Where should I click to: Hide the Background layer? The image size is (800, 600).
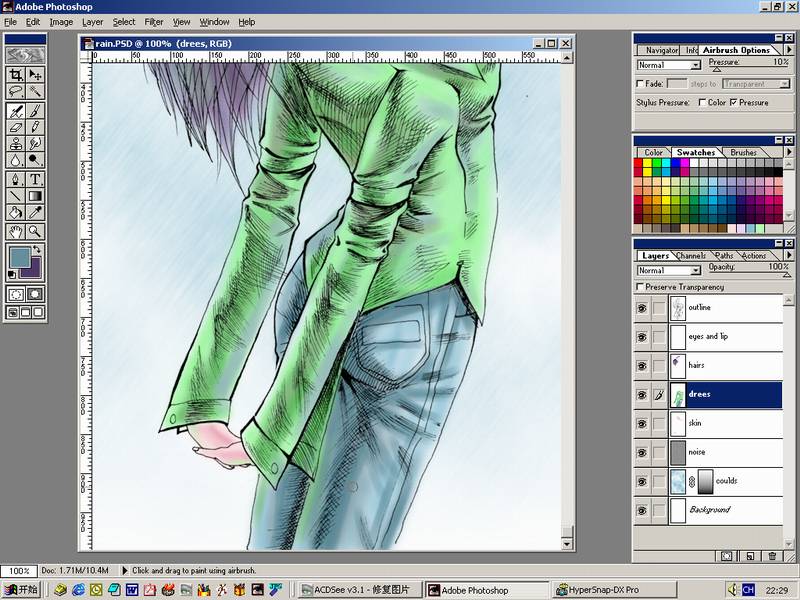click(x=642, y=510)
